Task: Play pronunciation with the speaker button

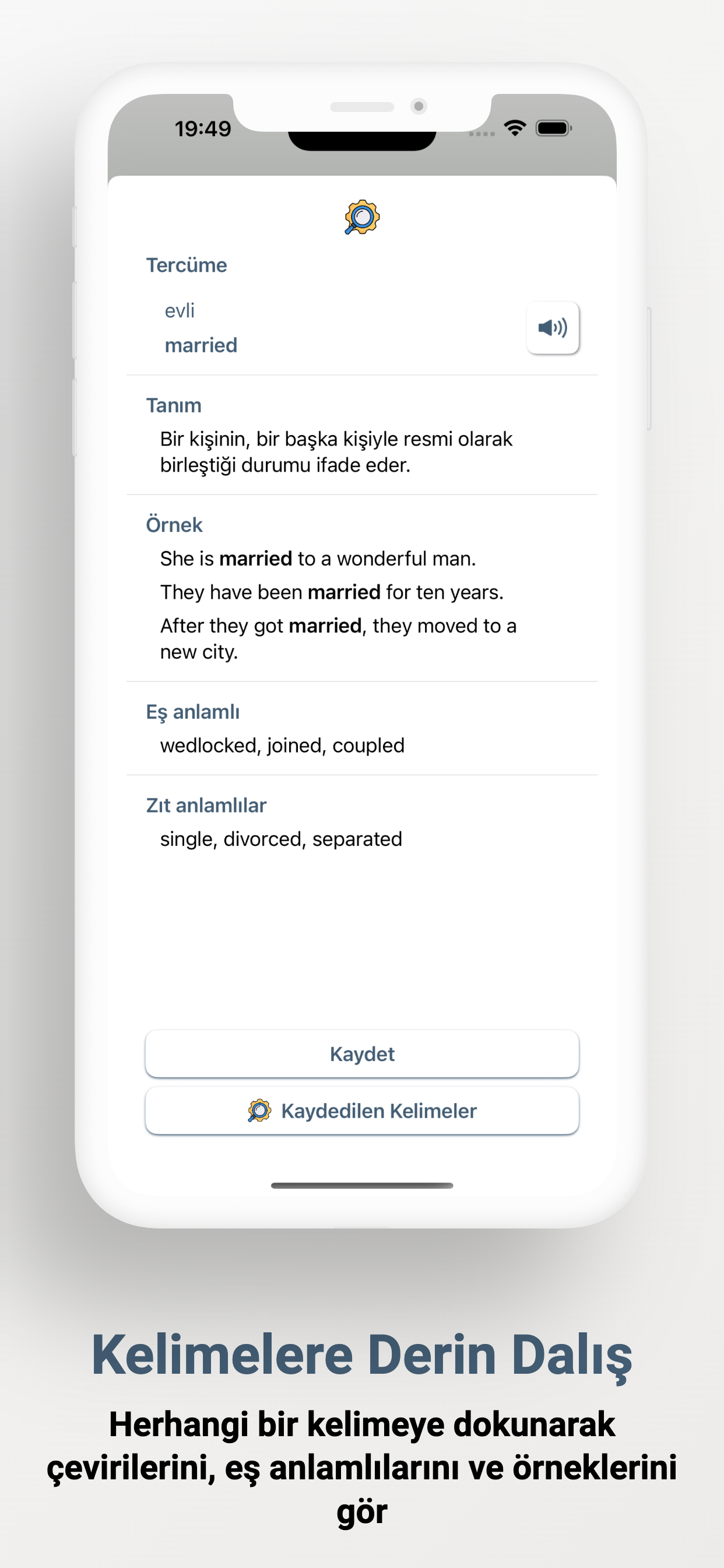Action: pos(553,328)
